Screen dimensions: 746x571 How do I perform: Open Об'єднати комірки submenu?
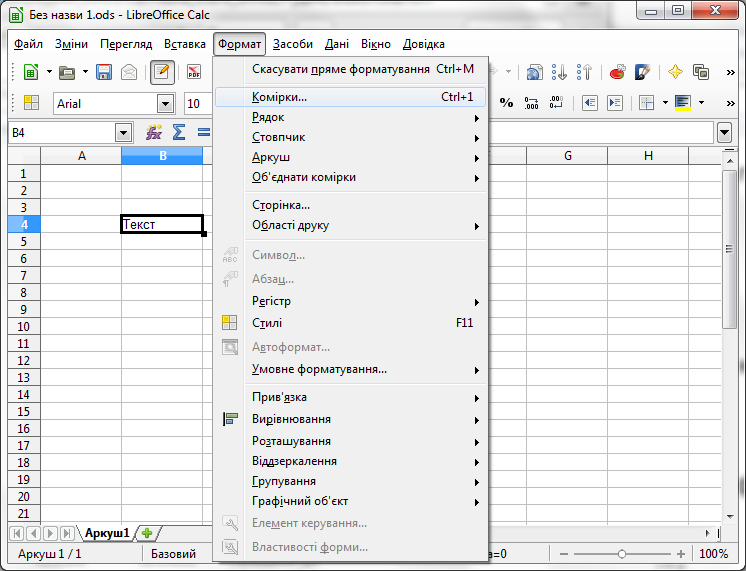(351, 177)
